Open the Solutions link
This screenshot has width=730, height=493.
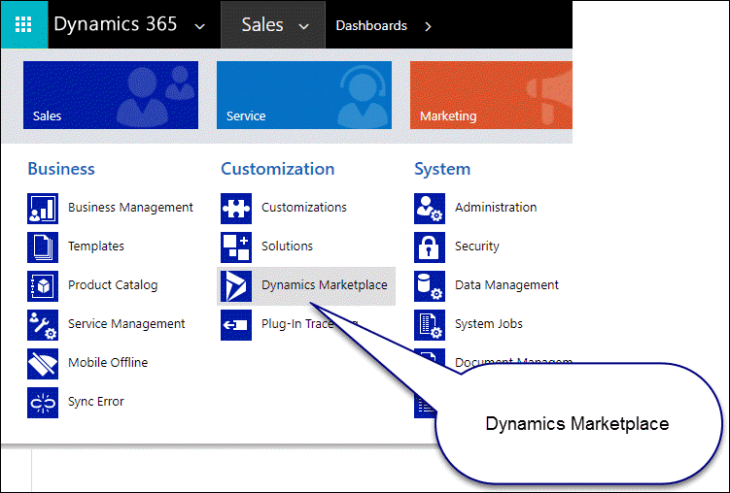[x=287, y=246]
